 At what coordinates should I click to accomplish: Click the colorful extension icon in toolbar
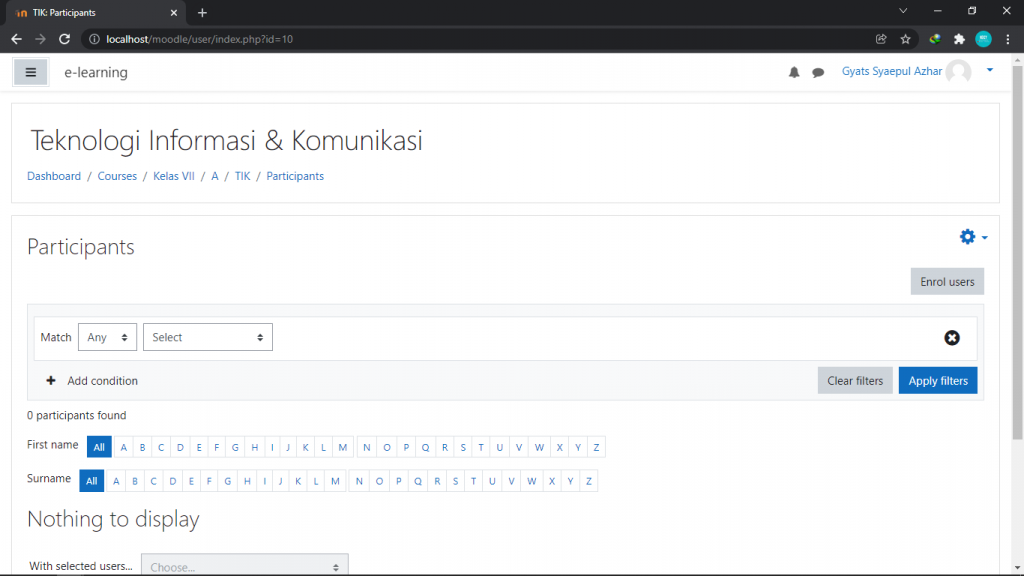click(935, 39)
